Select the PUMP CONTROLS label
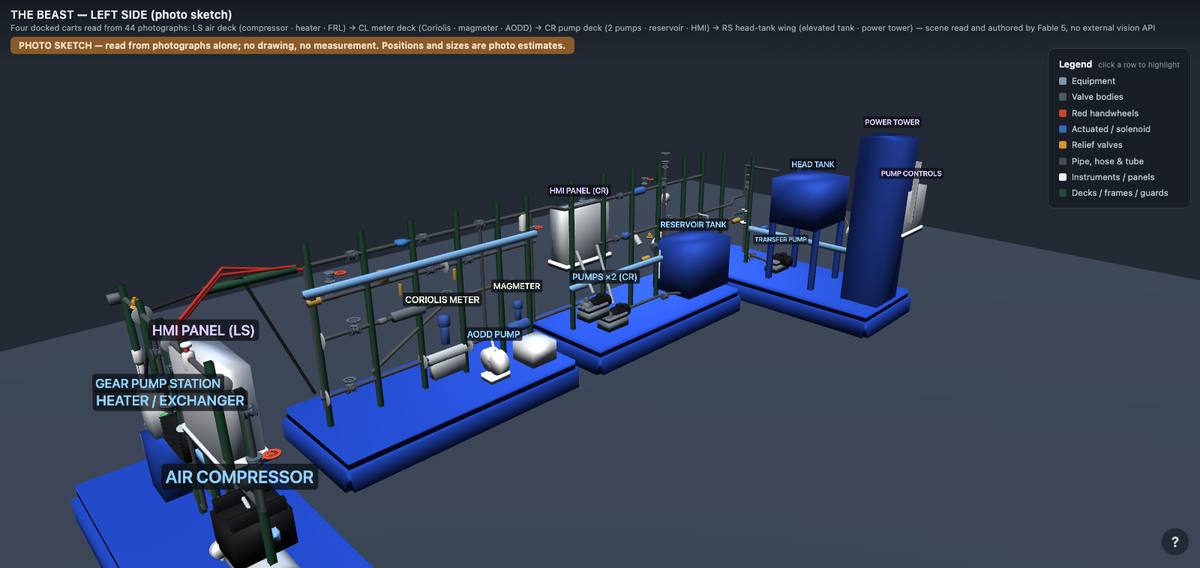The height and width of the screenshot is (568, 1200). coord(911,173)
